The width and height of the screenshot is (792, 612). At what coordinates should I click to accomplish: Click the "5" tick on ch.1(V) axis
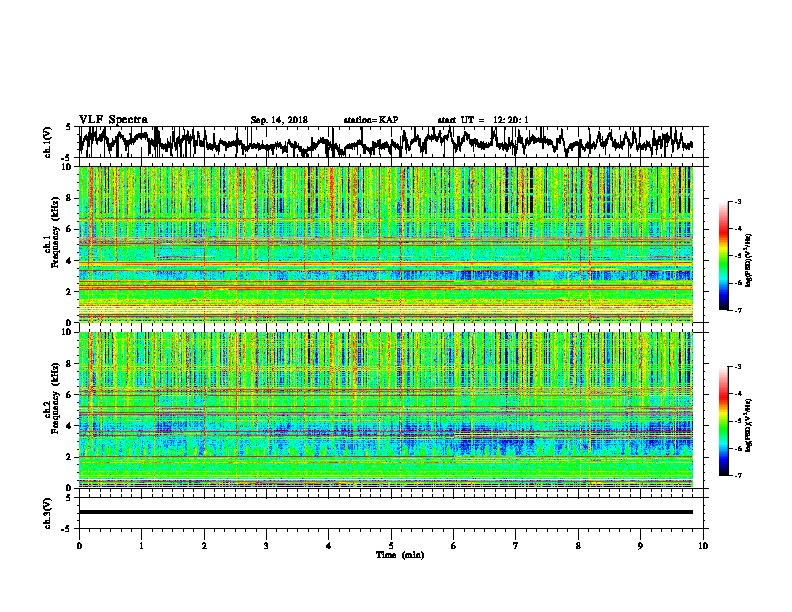pyautogui.click(x=69, y=127)
